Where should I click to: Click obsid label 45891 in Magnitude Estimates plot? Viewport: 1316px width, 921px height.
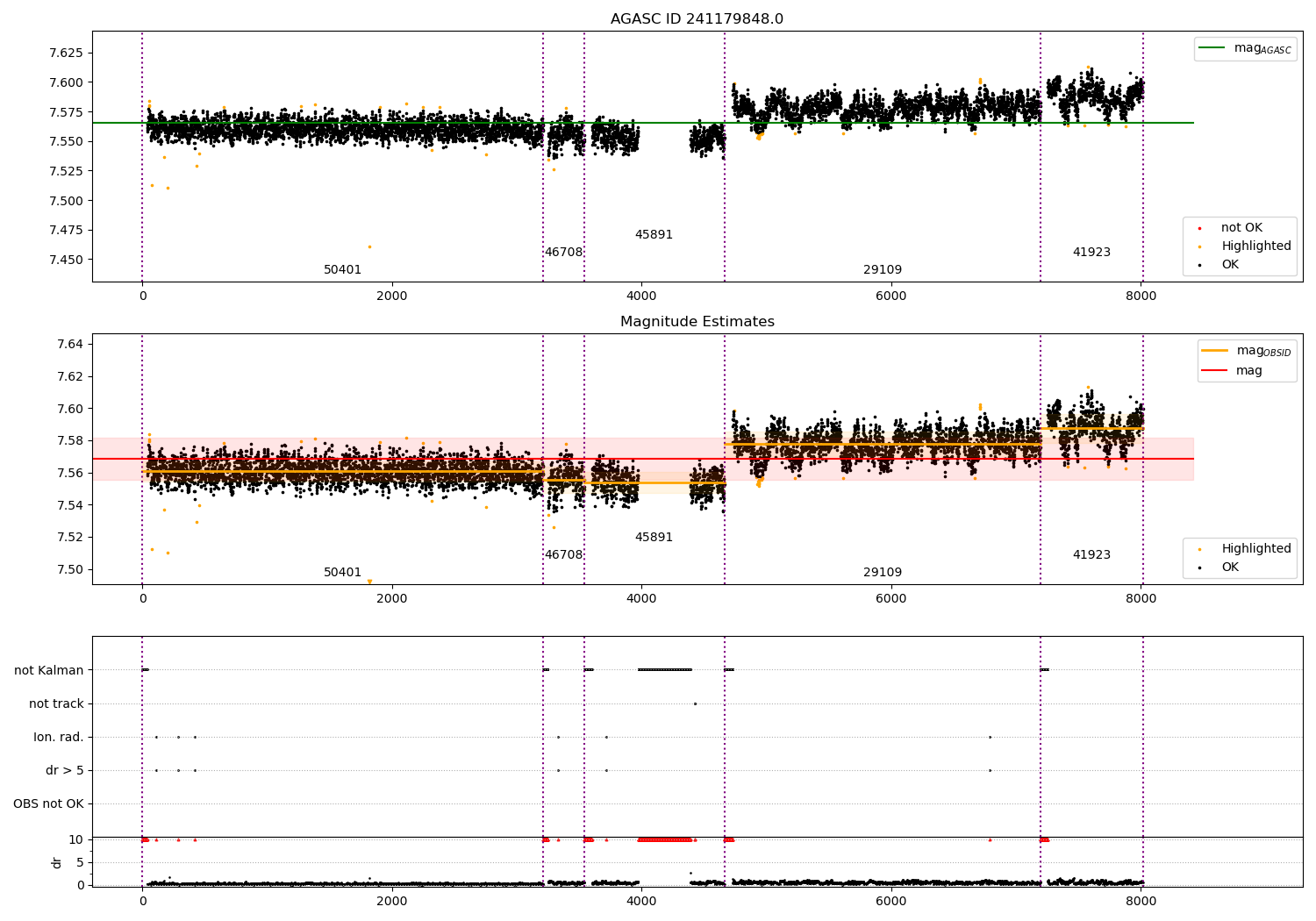click(x=654, y=538)
